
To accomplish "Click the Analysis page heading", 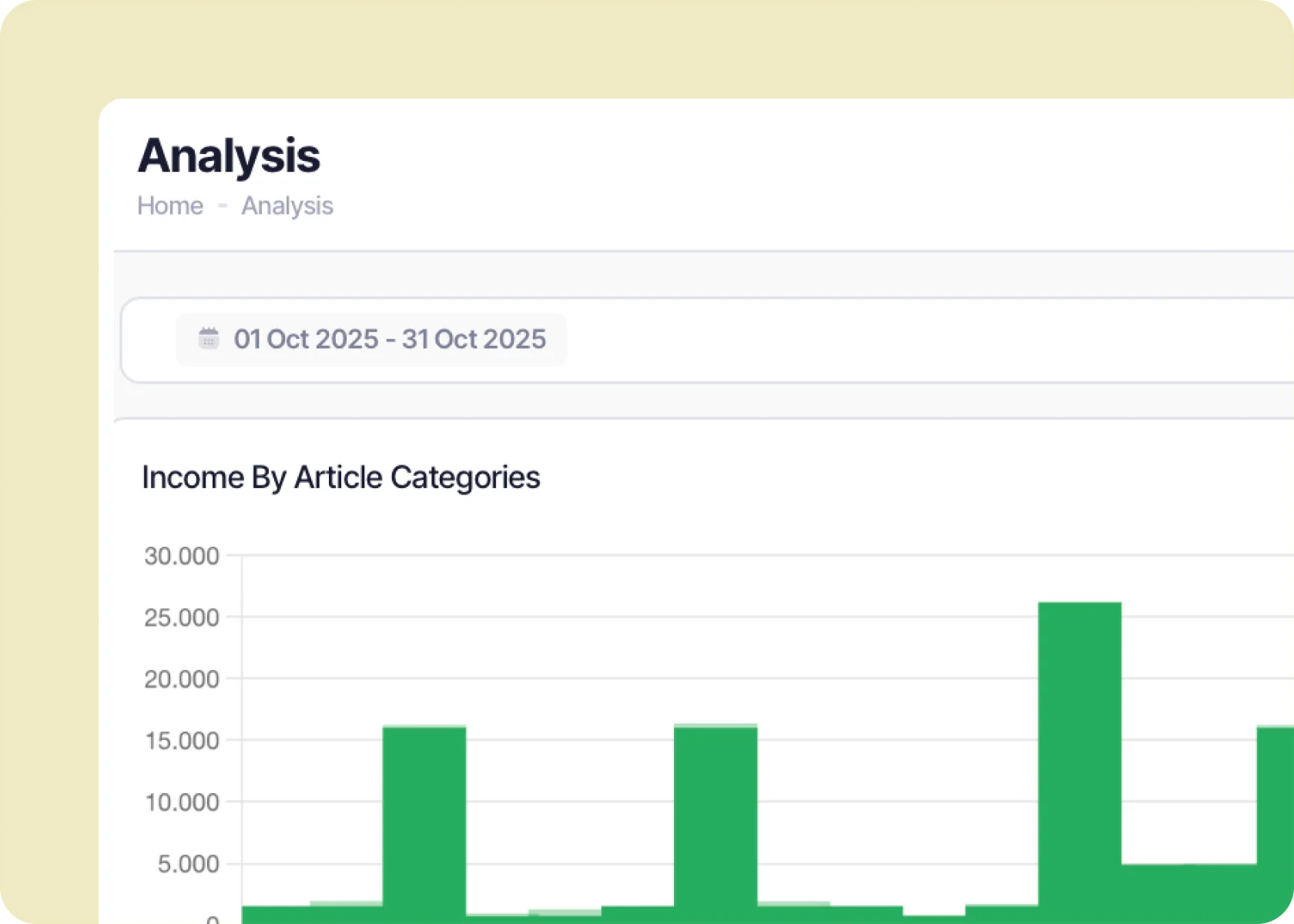I will coord(229,156).
